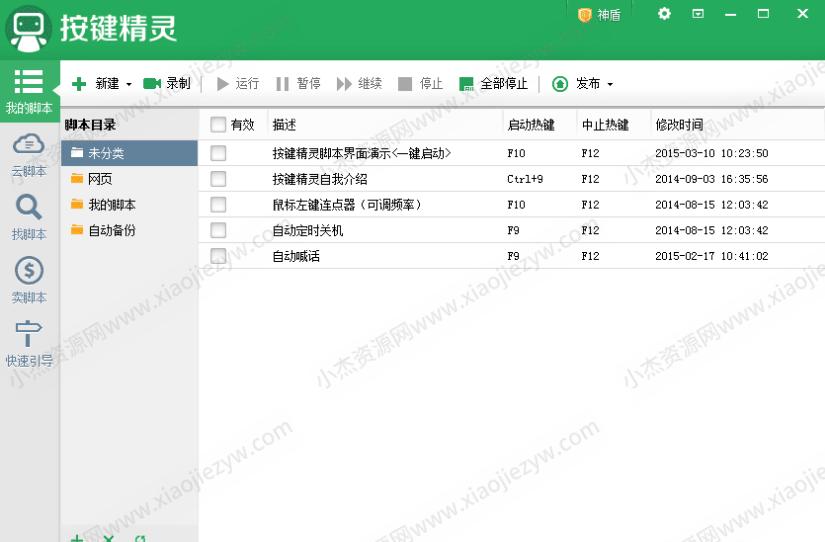Sort by the 启动热键 column header
This screenshot has width=825, height=542.
point(531,125)
